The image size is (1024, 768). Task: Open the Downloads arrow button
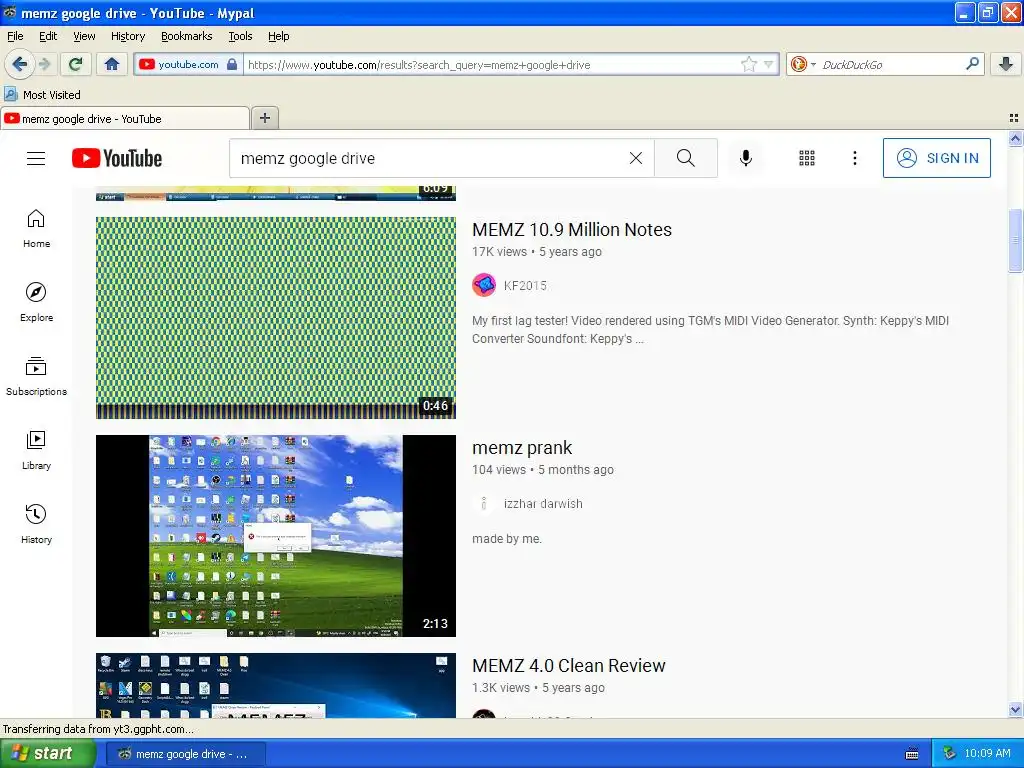click(1006, 64)
